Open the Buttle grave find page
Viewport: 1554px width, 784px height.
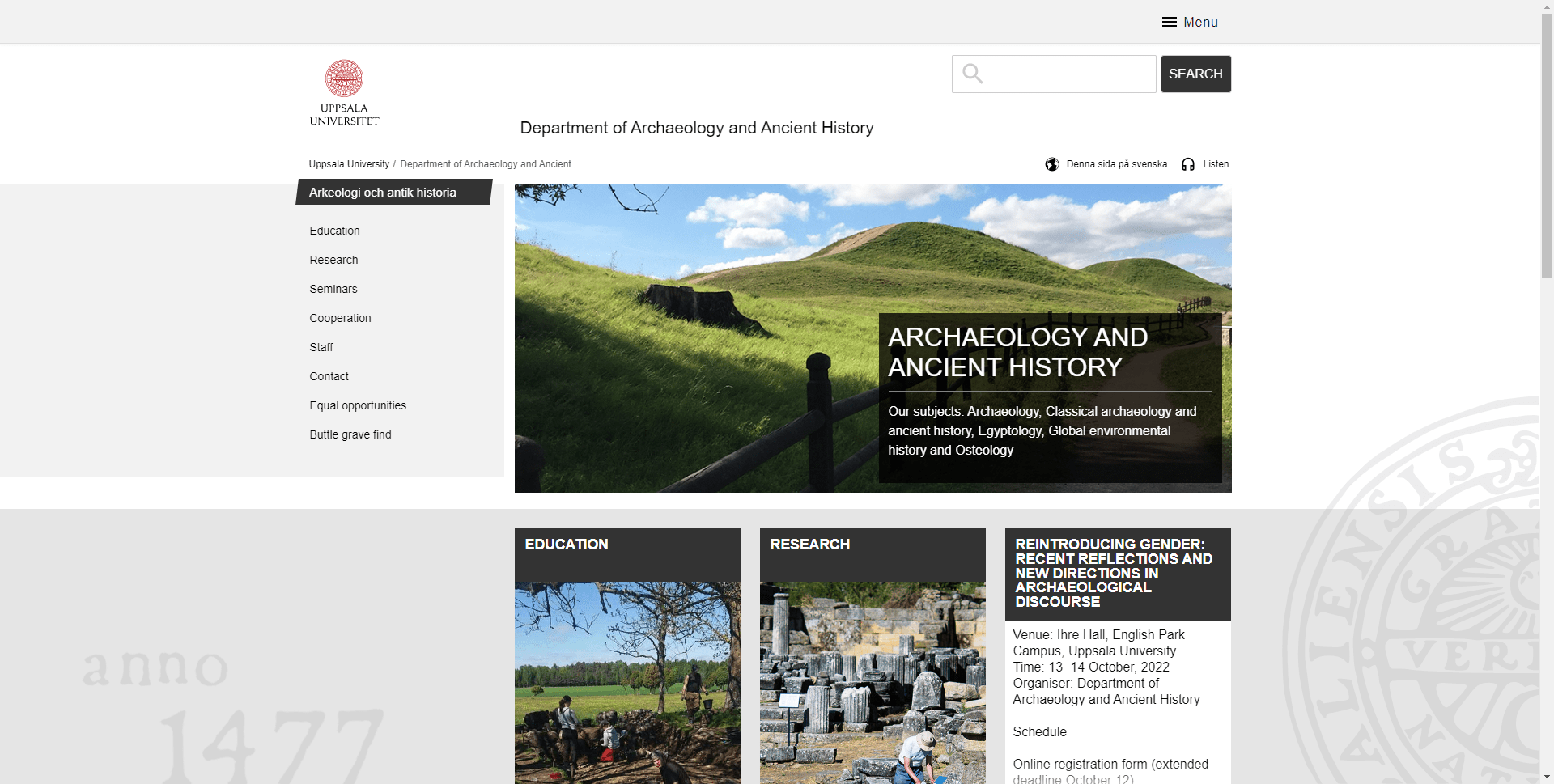[350, 434]
